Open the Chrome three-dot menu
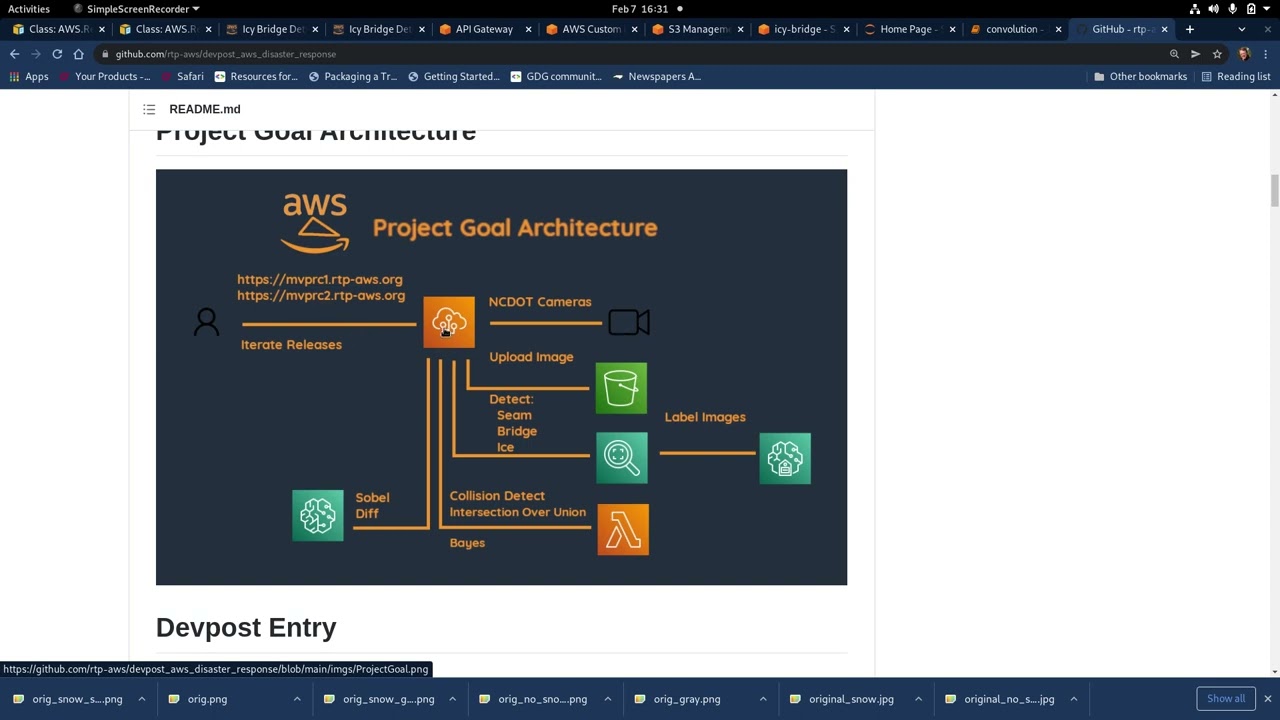Viewport: 1280px width, 720px height. tap(1265, 54)
